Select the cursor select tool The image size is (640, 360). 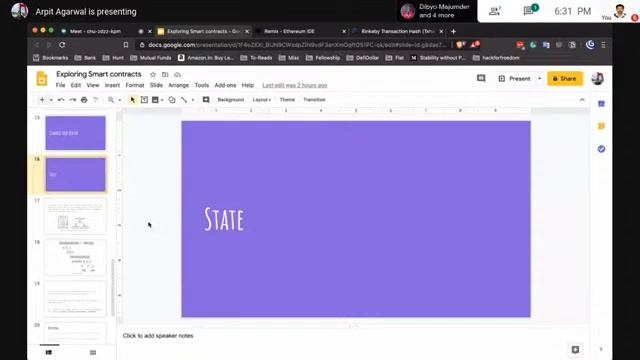(132, 100)
